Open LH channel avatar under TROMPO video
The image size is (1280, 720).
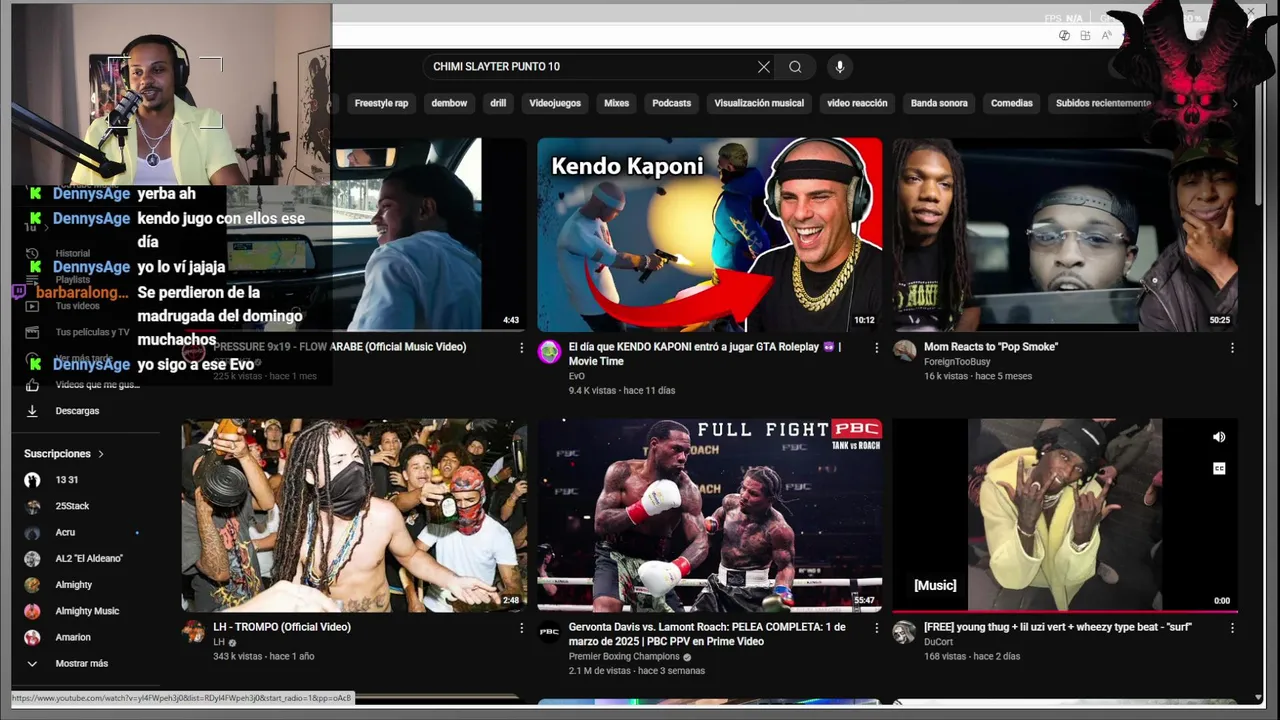194,631
